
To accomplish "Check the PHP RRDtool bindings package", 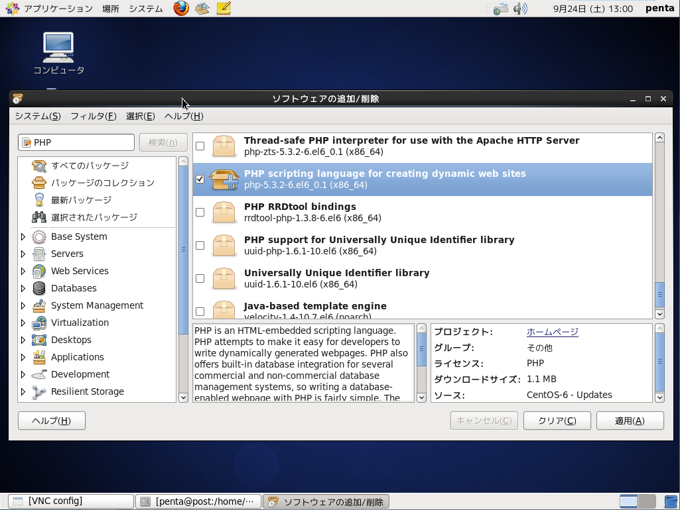I will click(x=200, y=212).
